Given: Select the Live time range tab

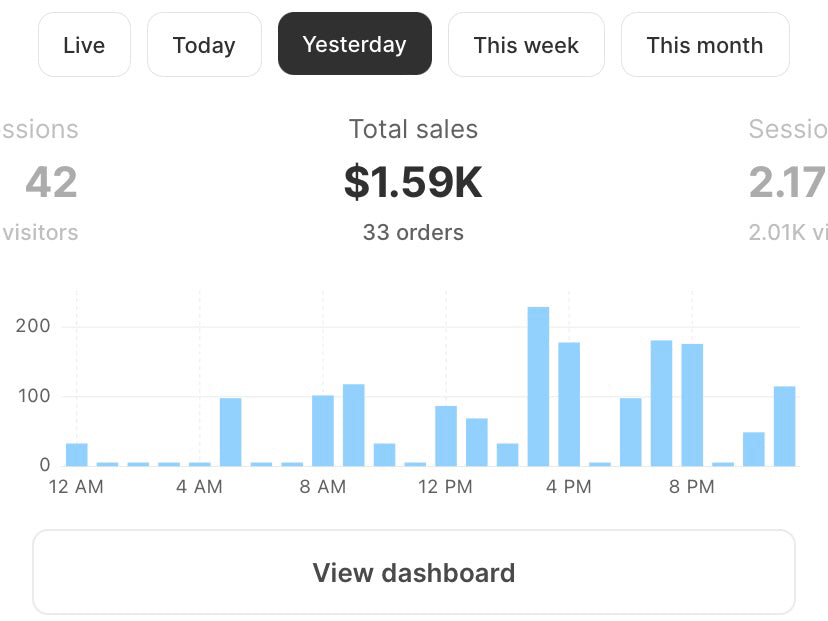Looking at the screenshot, I should pos(84,45).
